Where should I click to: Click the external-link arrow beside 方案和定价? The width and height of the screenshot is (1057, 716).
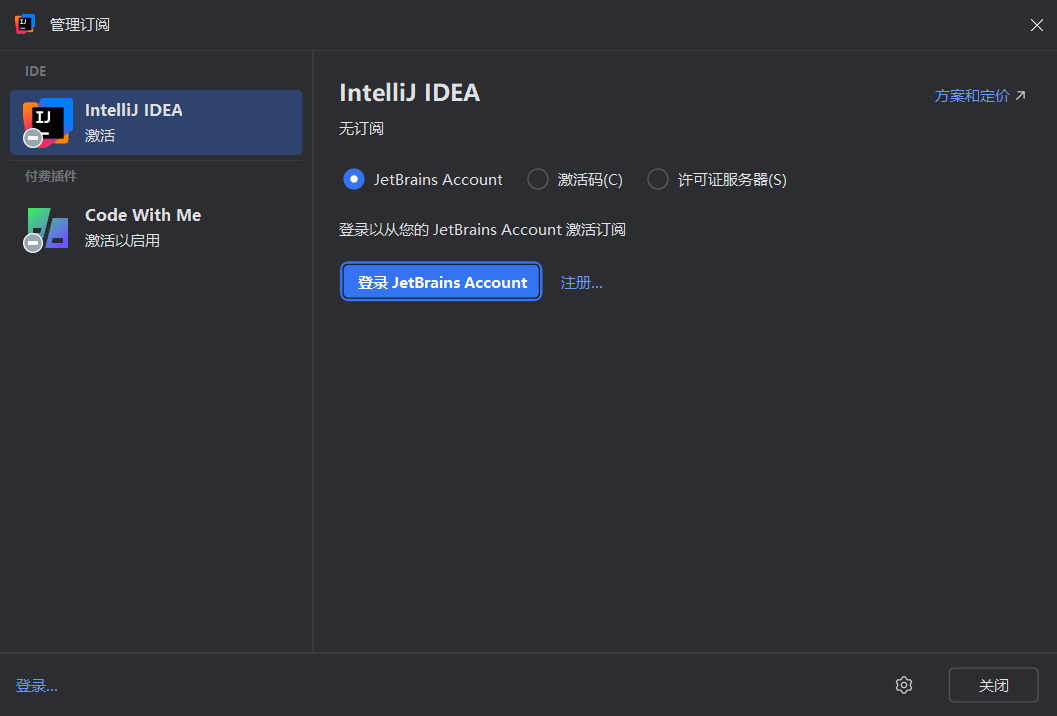(1020, 96)
